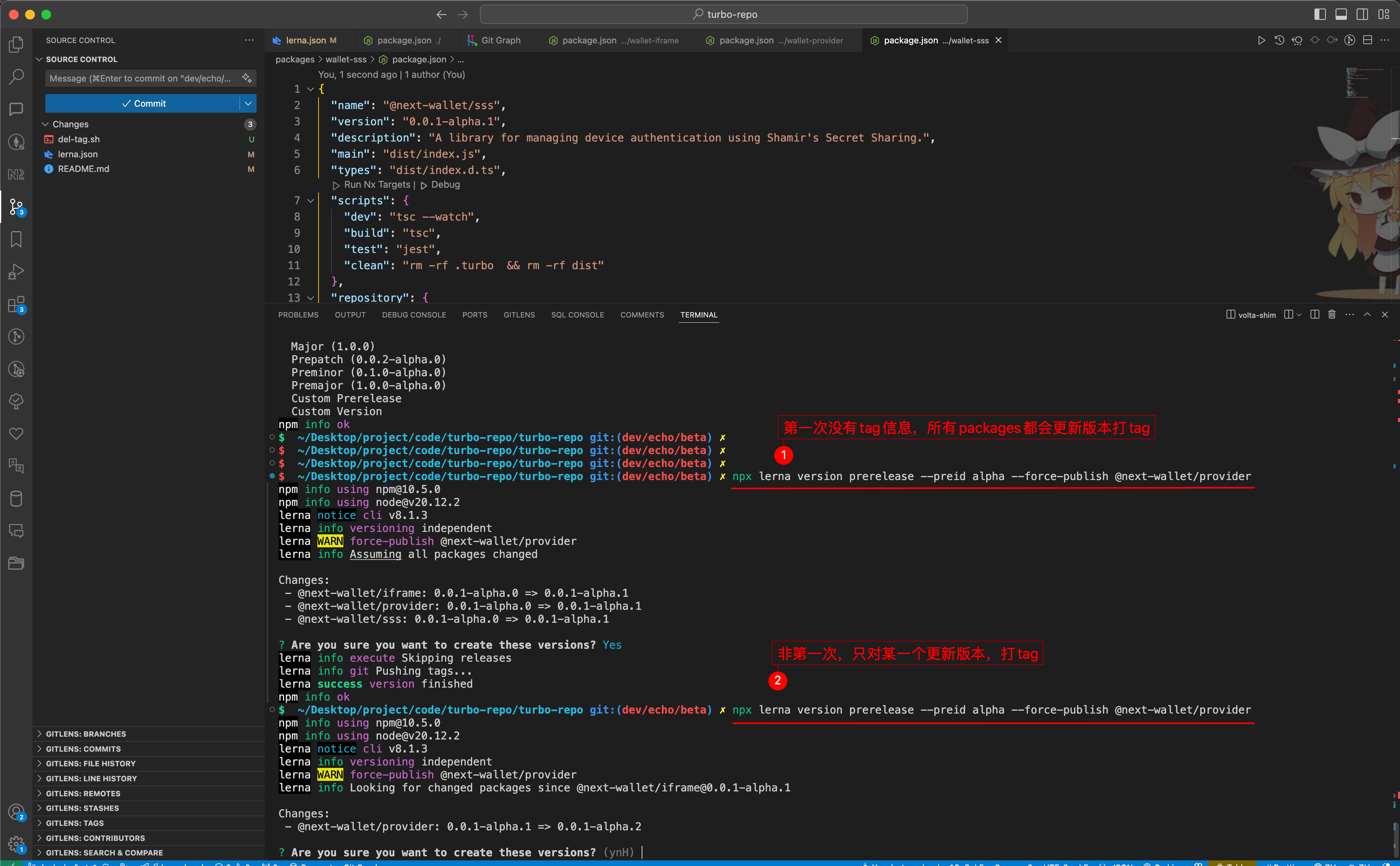Image resolution: width=1400 pixels, height=866 pixels.
Task: Open the DEBUG CONSOLE panel tab
Action: point(414,315)
